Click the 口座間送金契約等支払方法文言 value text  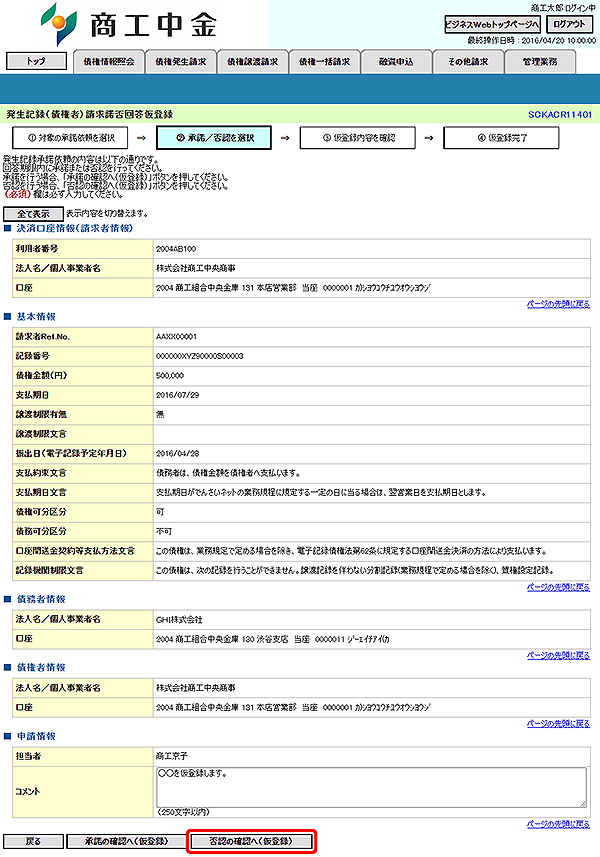coord(351,551)
